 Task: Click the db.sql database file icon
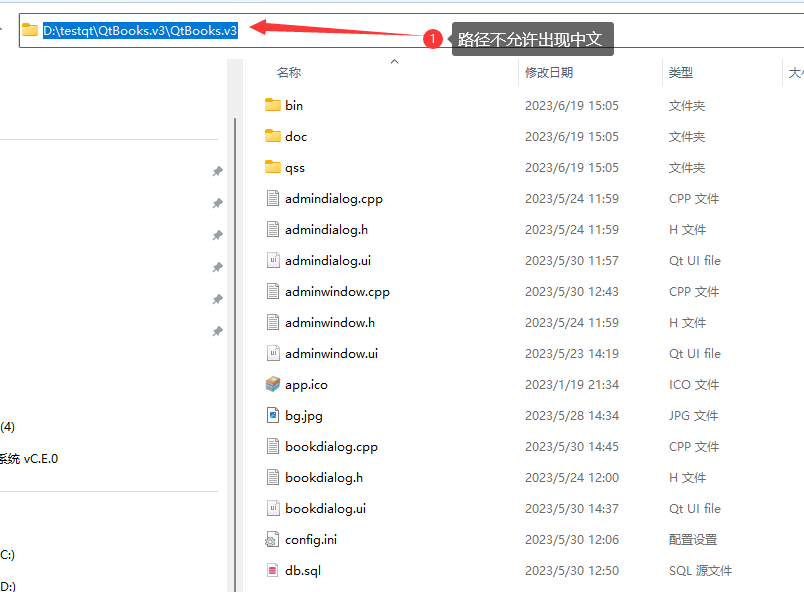click(273, 570)
